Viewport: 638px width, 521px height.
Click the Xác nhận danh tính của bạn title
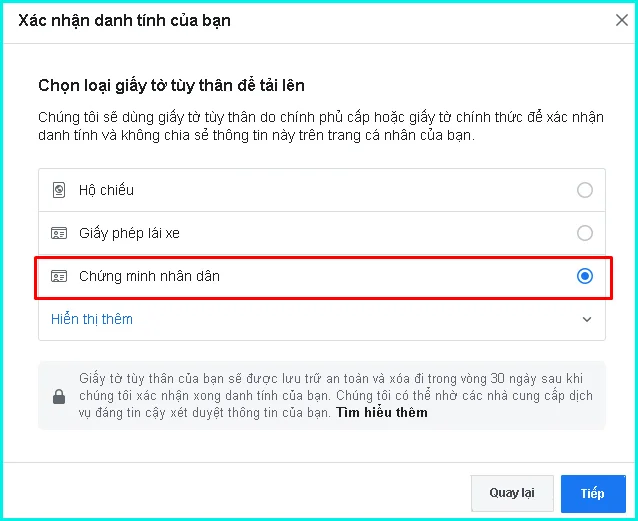[125, 20]
